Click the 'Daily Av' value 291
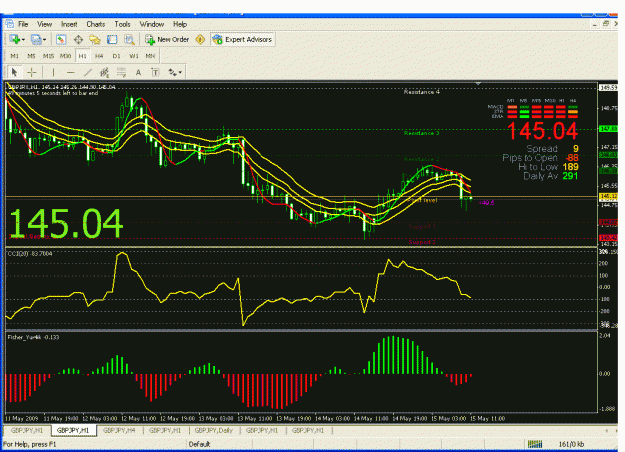625x452 pixels. [570, 176]
